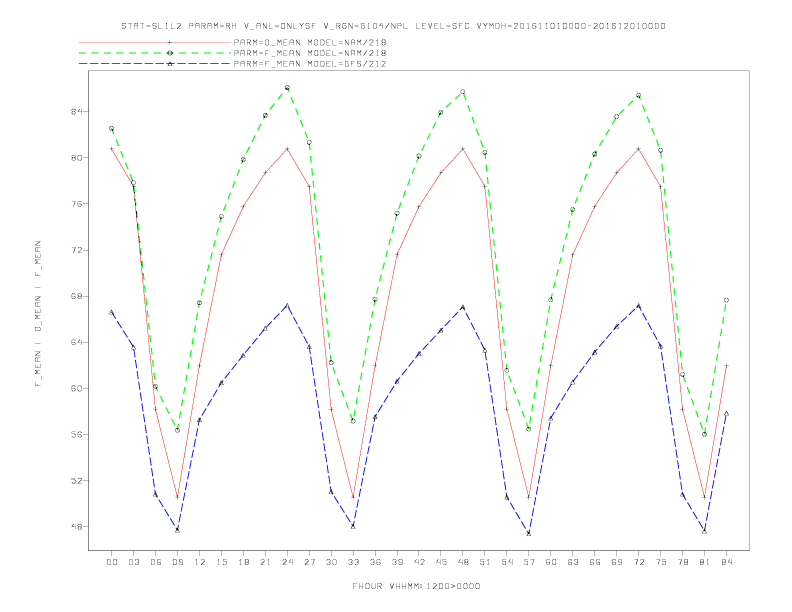Click y-axis tick label 48

tap(77, 527)
